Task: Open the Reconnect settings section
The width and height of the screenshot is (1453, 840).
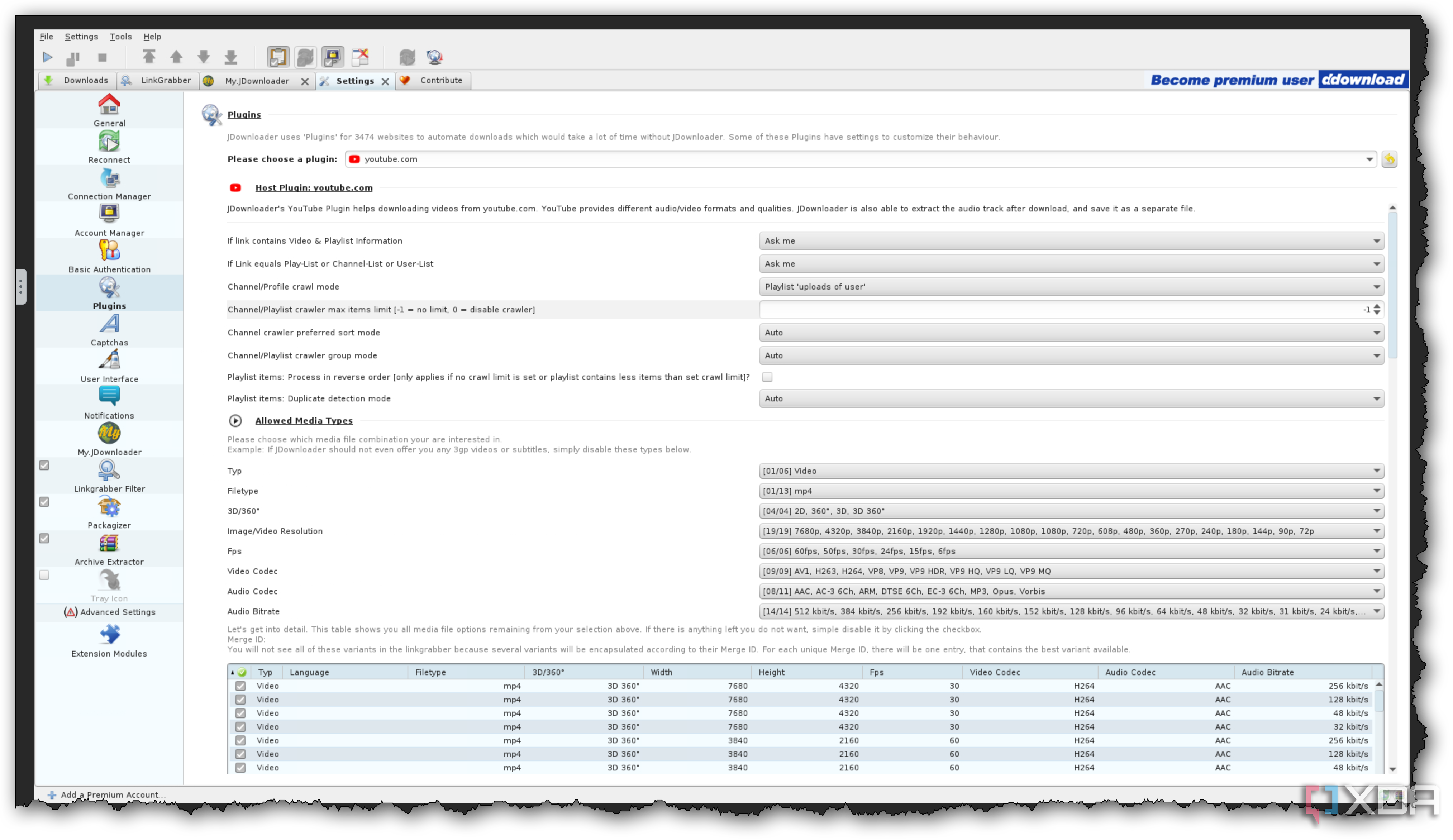Action: [x=109, y=147]
